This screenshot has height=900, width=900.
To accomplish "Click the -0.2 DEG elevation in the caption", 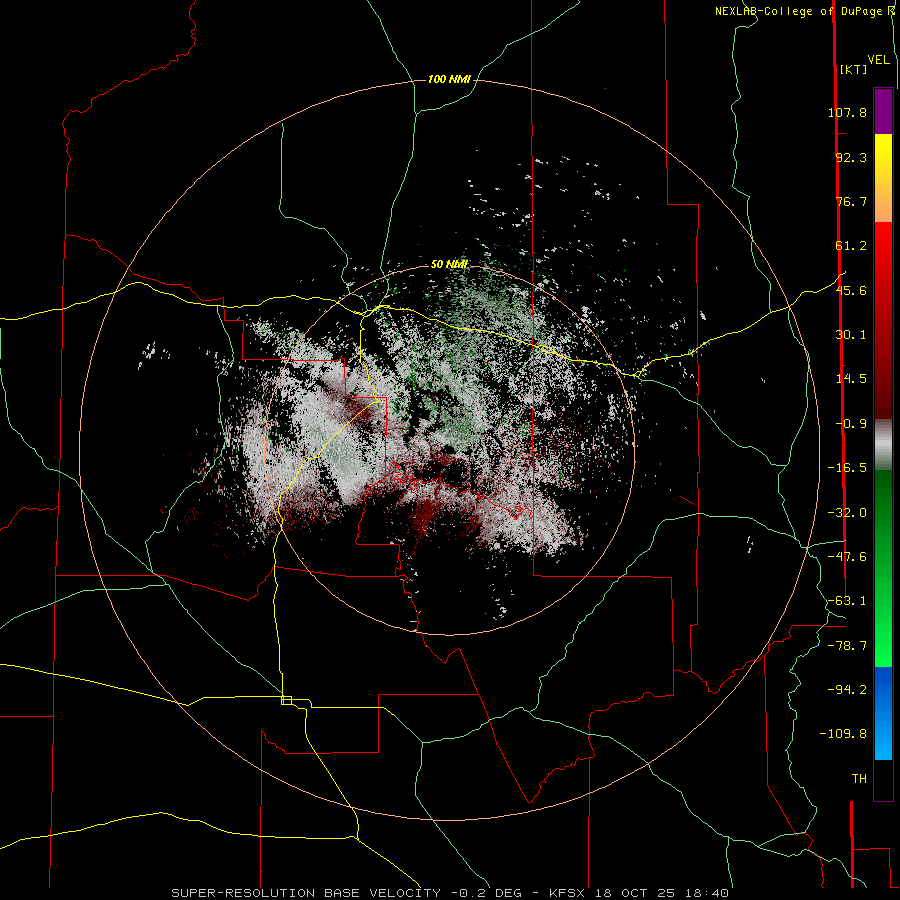I will coord(485,893).
